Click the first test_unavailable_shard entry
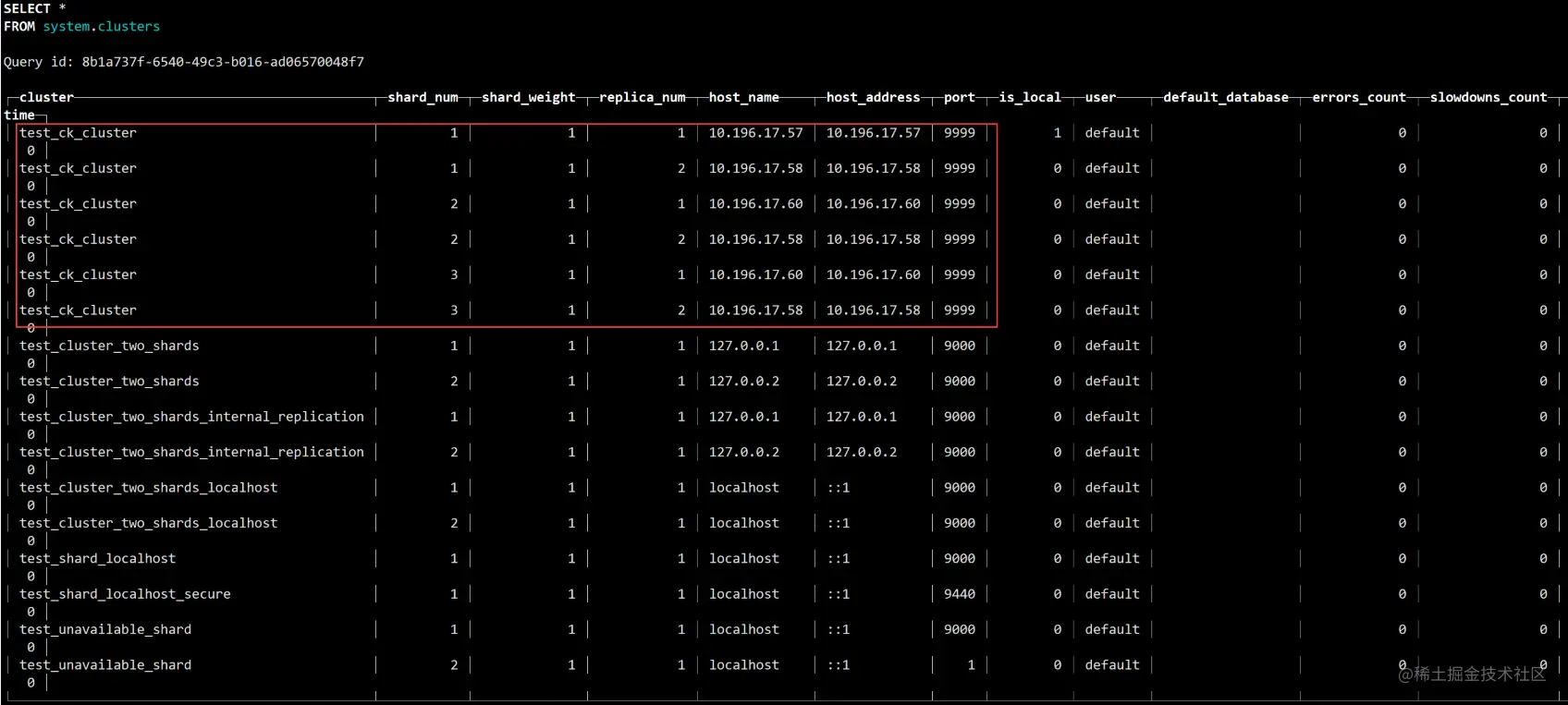 105,629
